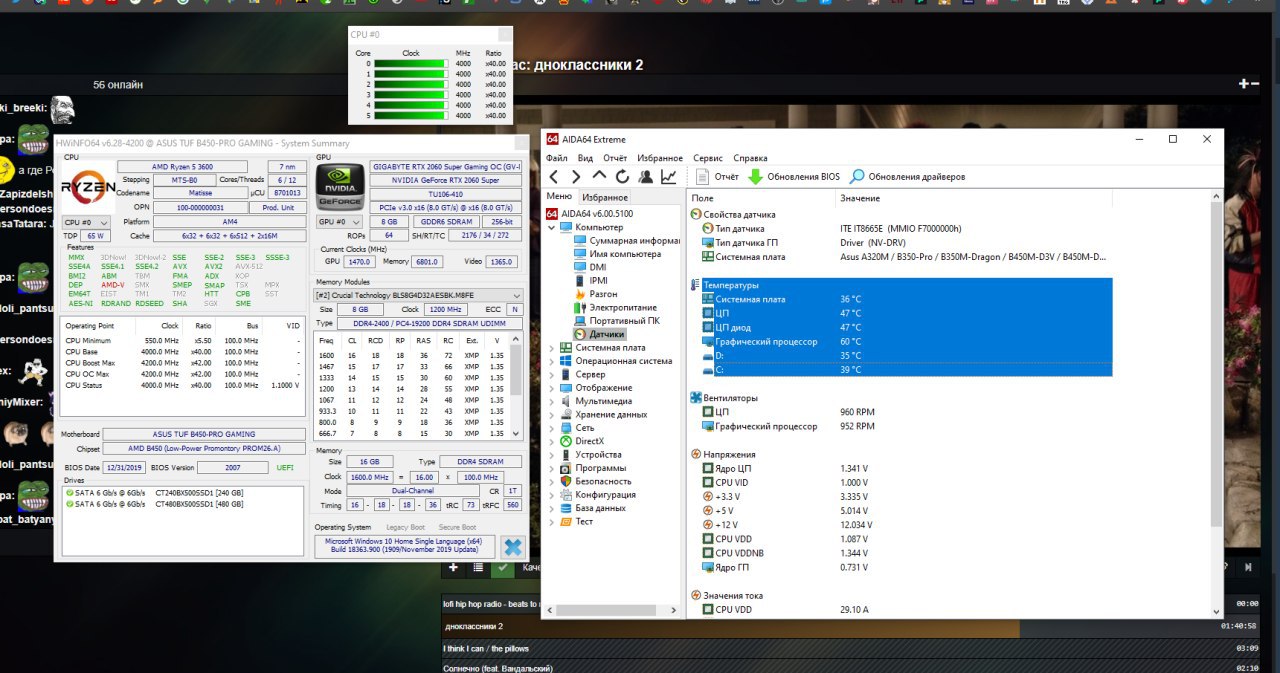Image resolution: width=1280 pixels, height=673 pixels.
Task: Click the plus-minus size control of video page
Action: (1249, 84)
